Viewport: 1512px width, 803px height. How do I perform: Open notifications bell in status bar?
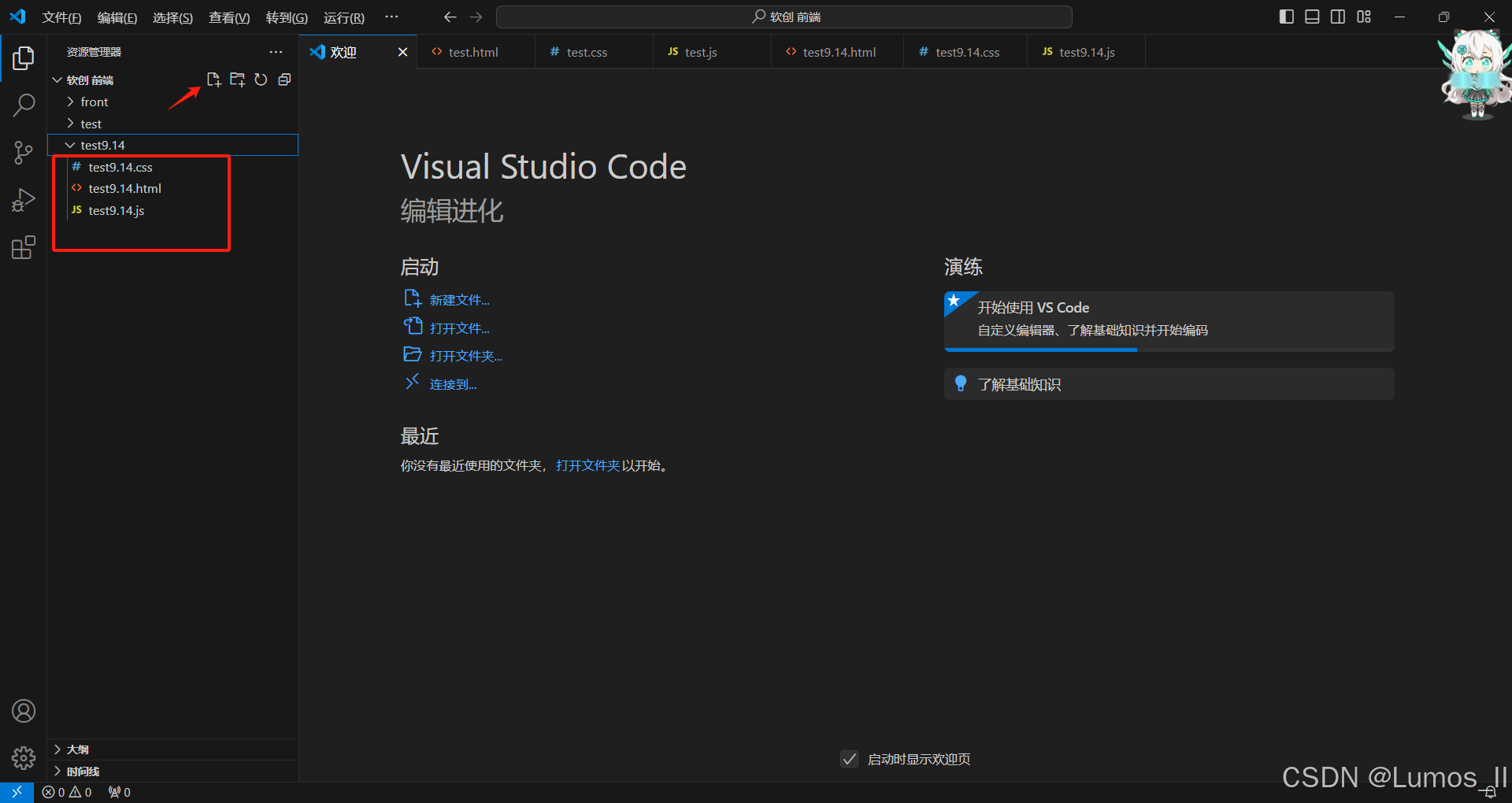[1490, 792]
